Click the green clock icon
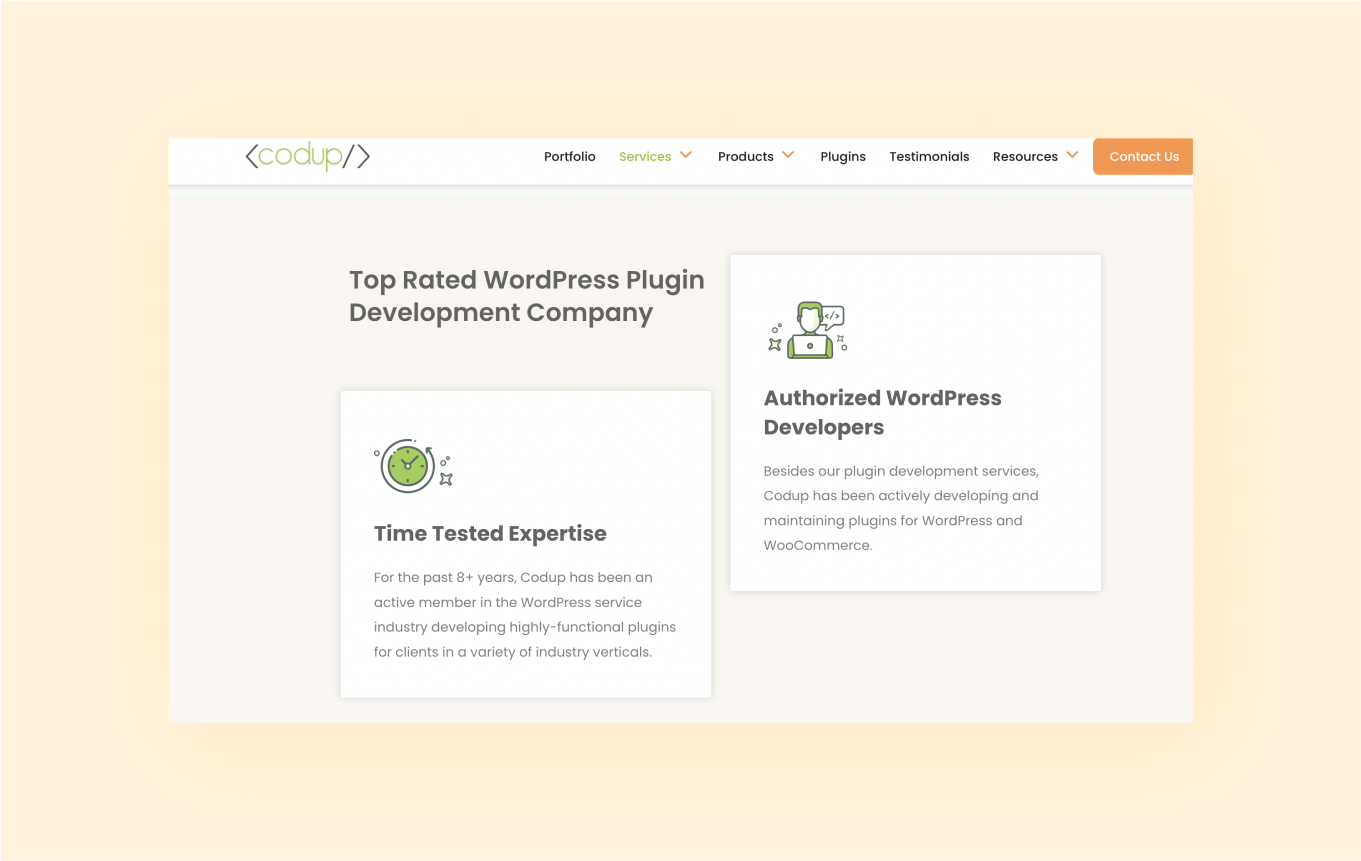 click(413, 465)
